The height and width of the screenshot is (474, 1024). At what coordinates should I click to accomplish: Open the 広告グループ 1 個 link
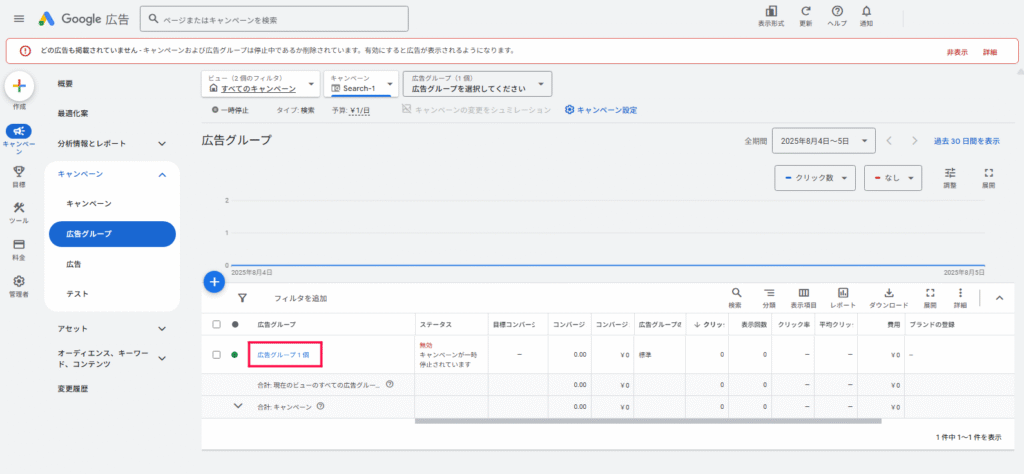(x=283, y=355)
